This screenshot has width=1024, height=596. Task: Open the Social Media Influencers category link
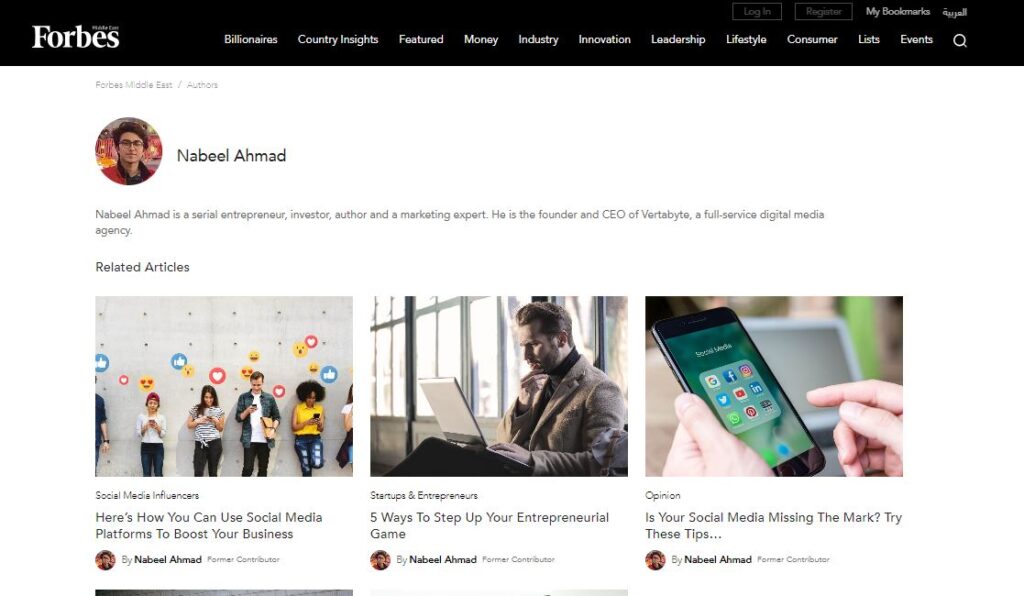147,495
